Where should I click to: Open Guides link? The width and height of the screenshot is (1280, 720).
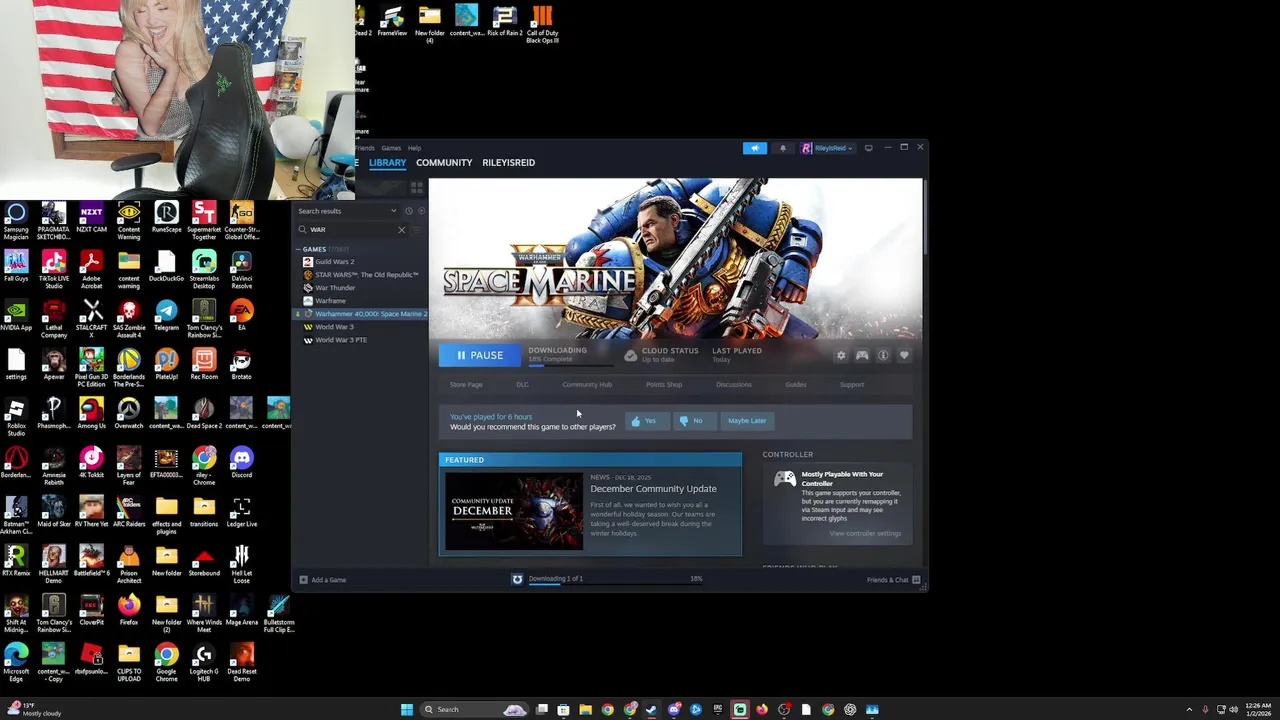coord(796,384)
